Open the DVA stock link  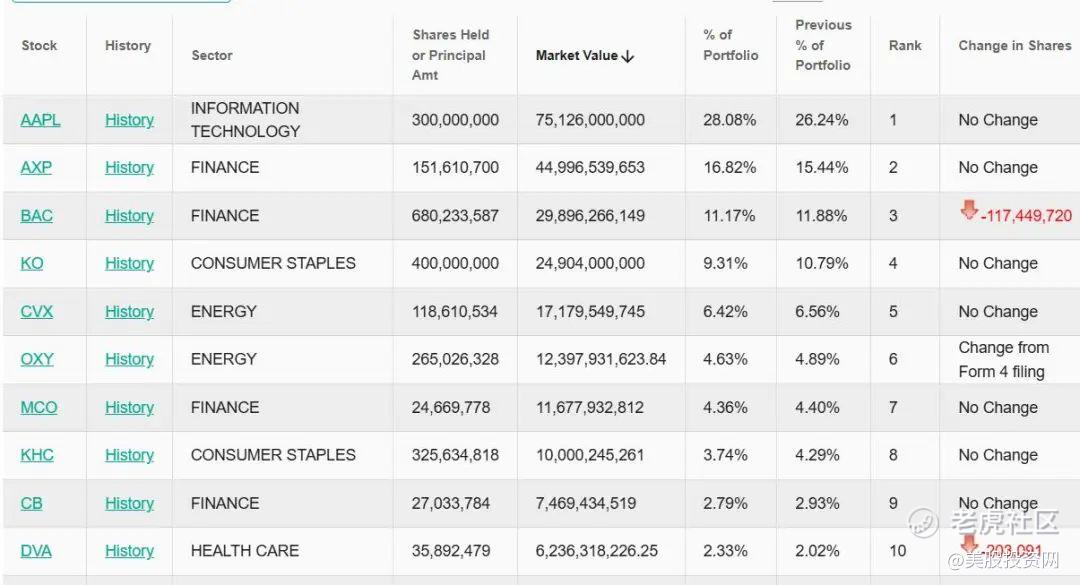[x=36, y=551]
